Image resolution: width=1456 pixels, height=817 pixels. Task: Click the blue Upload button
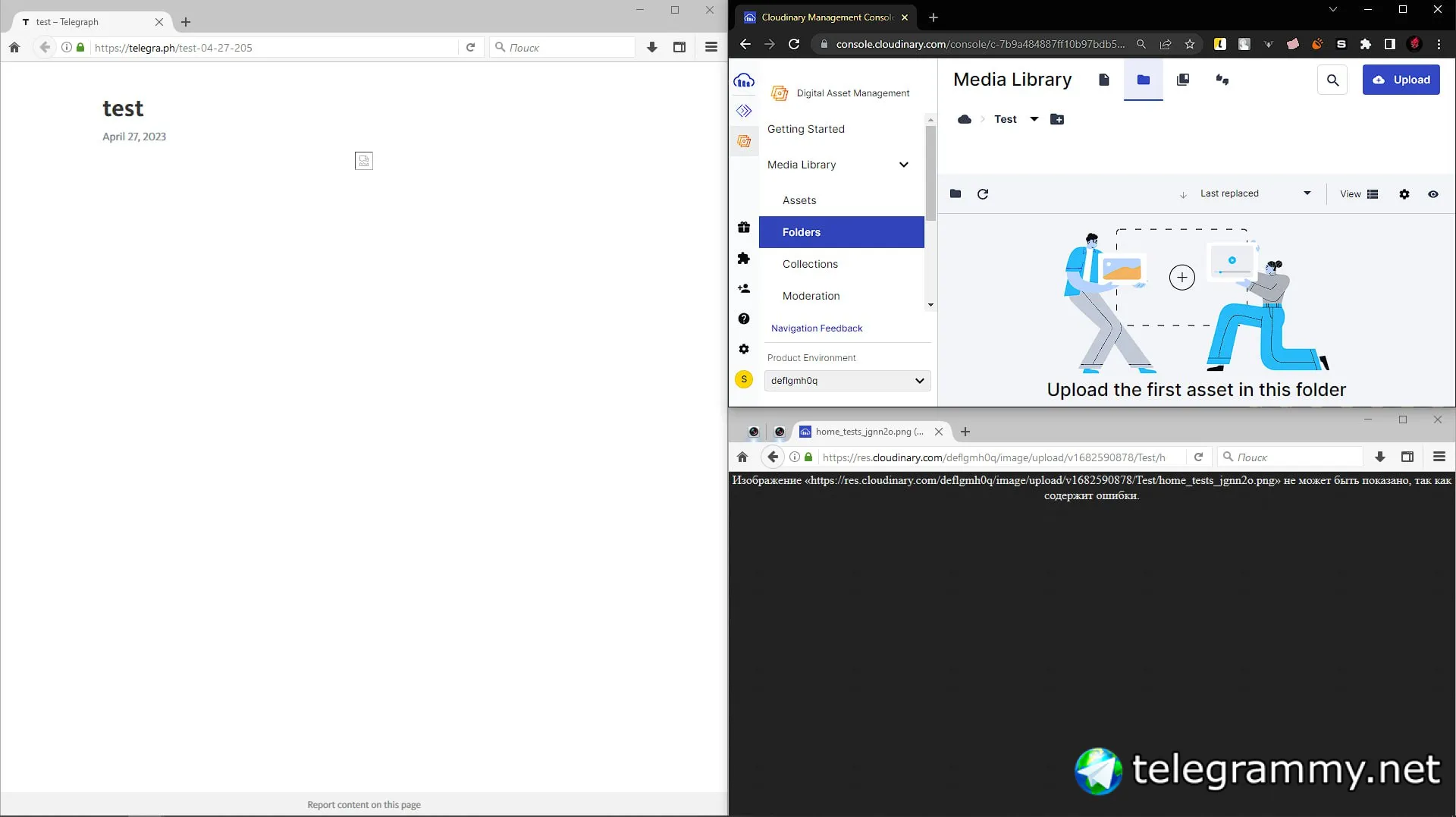1401,80
